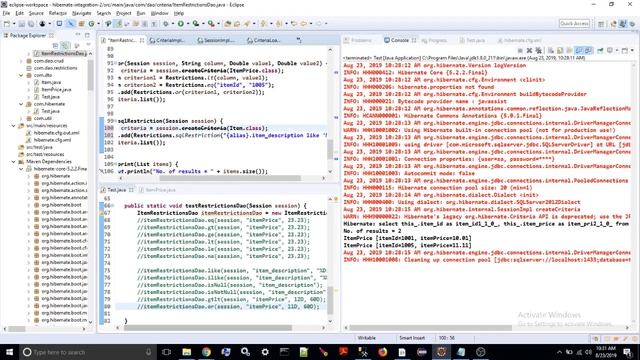
Task: Expand the com.util package
Action: coord(21,118)
